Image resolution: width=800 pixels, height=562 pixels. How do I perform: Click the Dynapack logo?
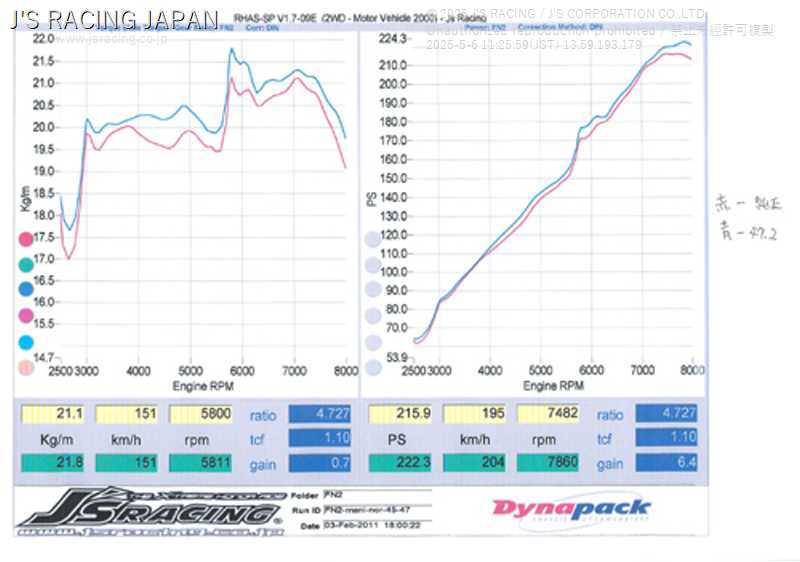570,509
